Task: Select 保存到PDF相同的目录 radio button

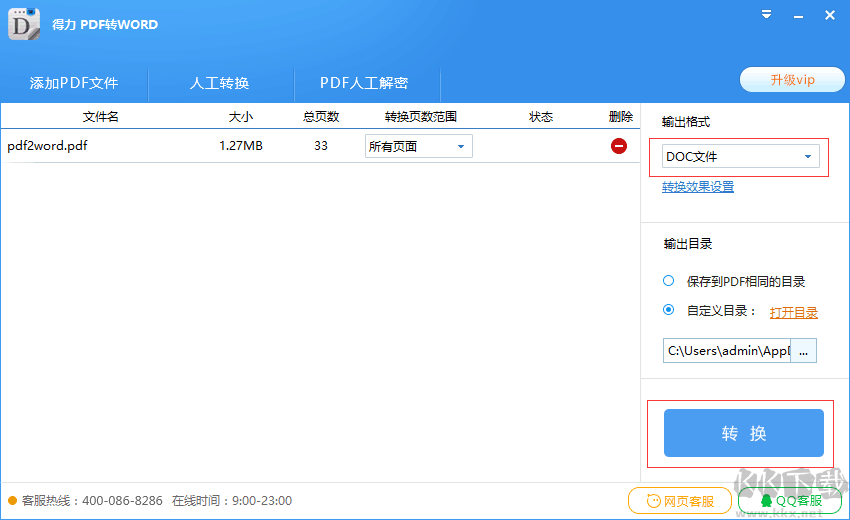Action: pyautogui.click(x=668, y=281)
